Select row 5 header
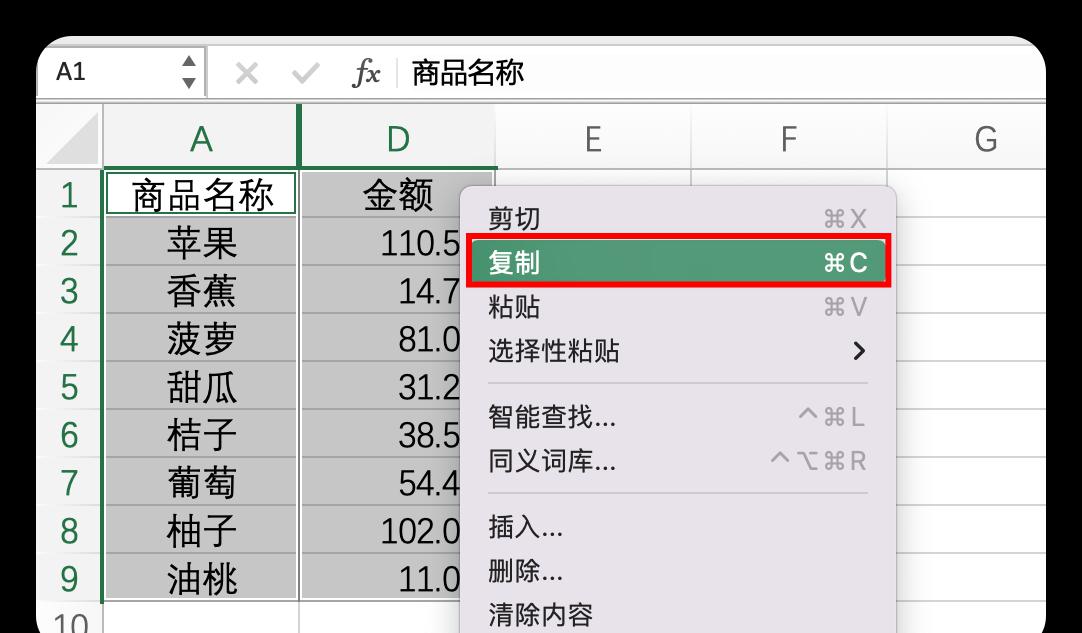 [69, 387]
